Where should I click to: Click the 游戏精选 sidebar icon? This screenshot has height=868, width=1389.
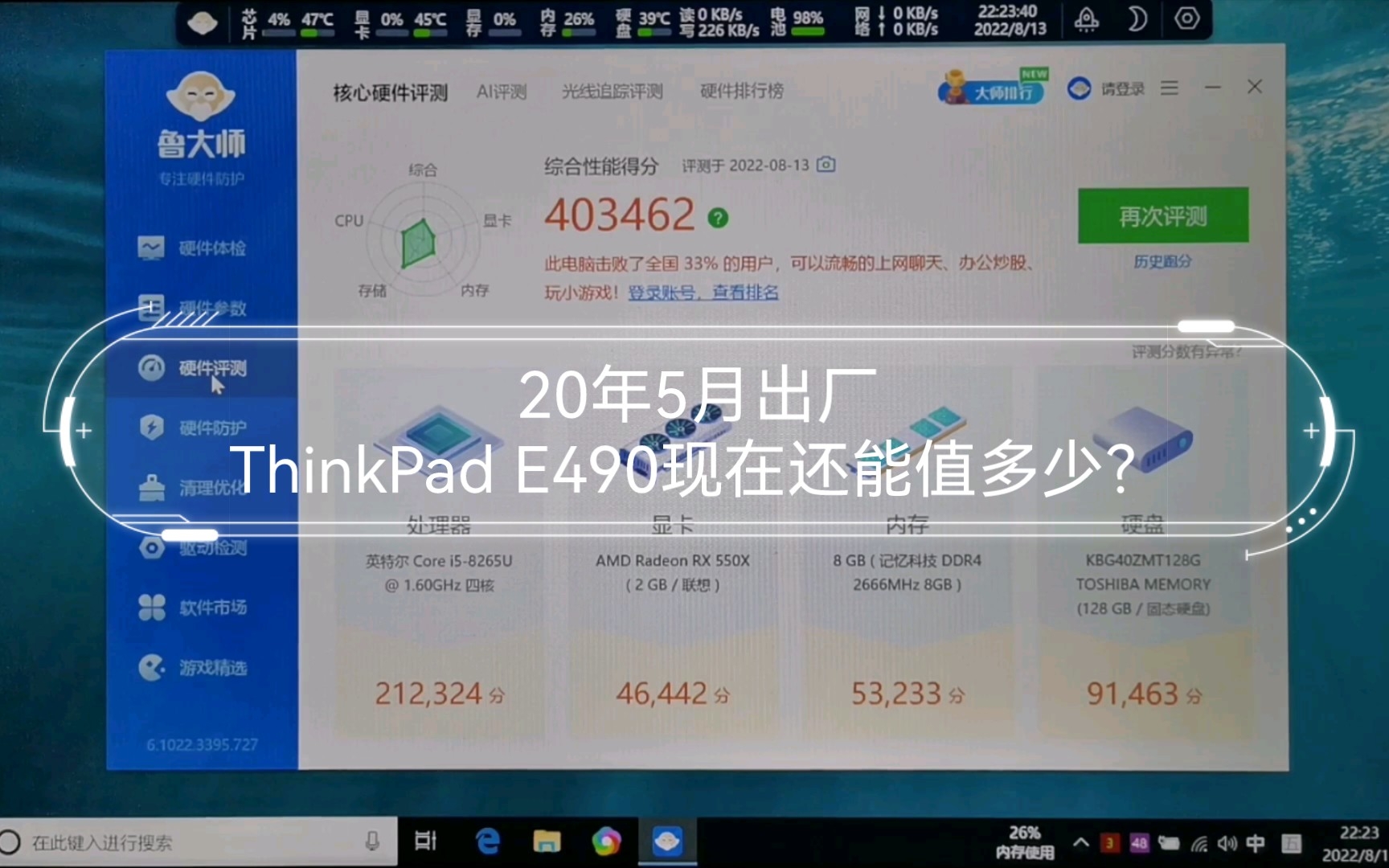(x=151, y=667)
